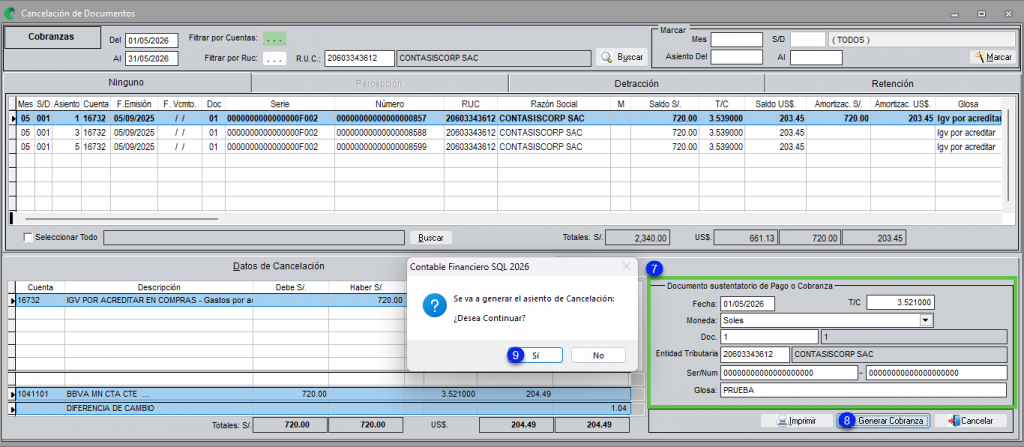Switch to the Retención tab
Image resolution: width=1024 pixels, height=447 pixels.
(892, 83)
